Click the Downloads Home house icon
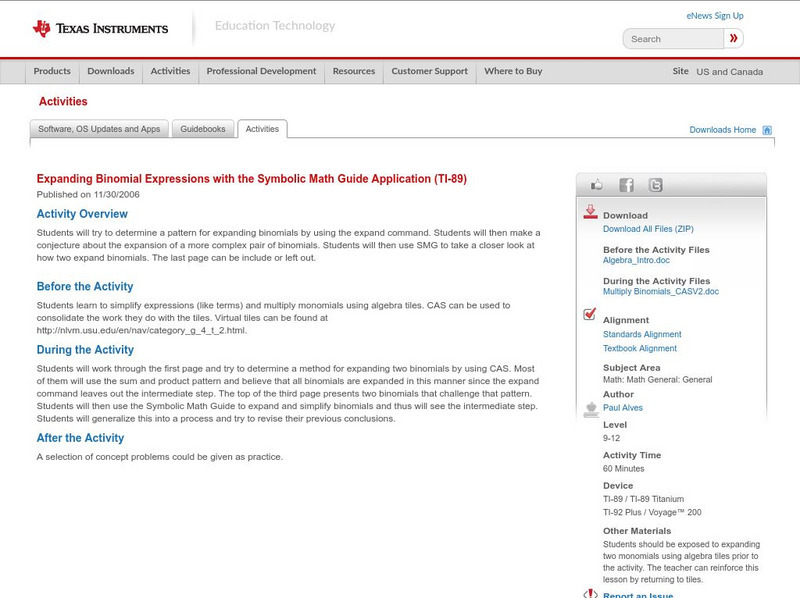Screen dimensions: 800x598 pos(767,130)
